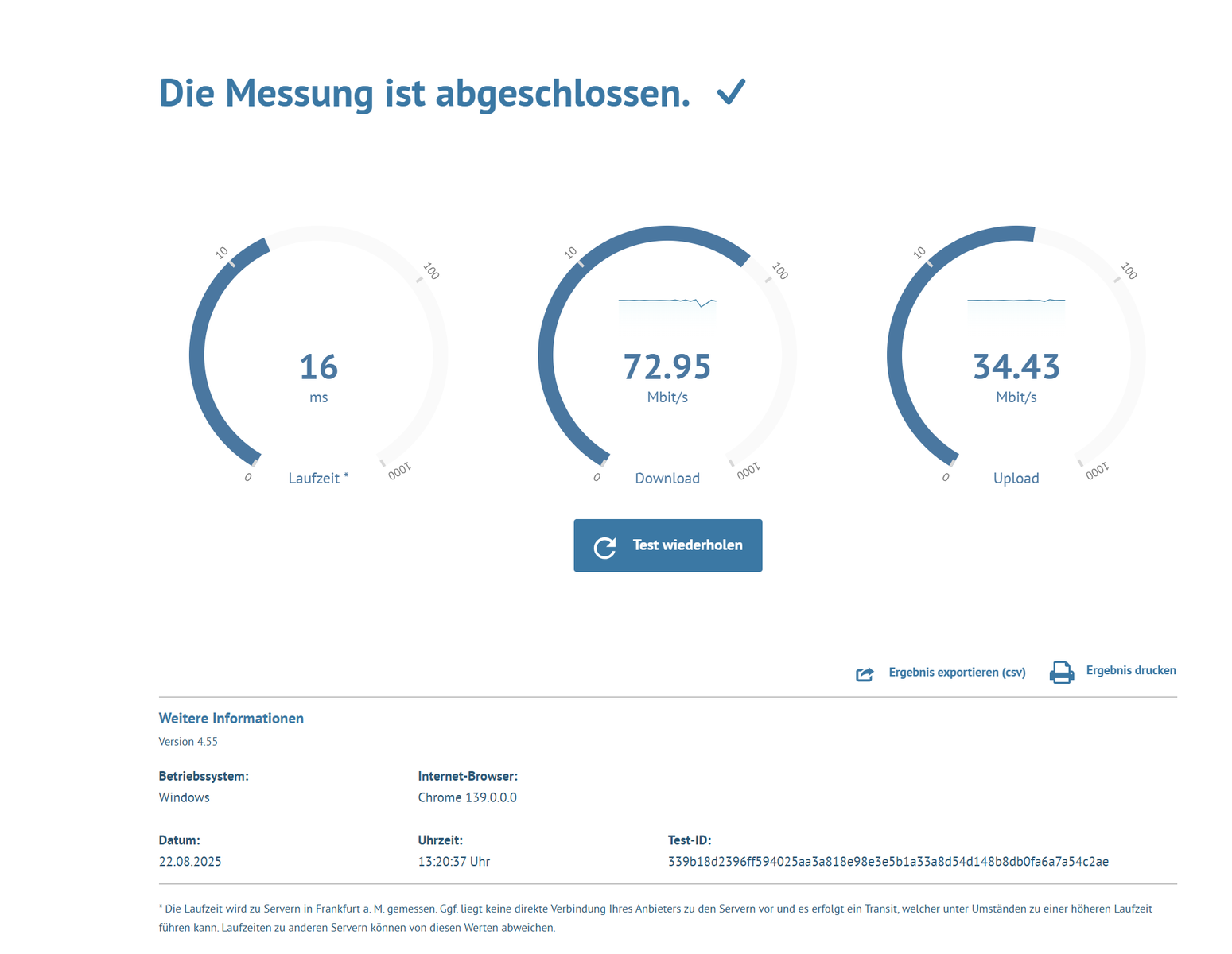Click the export share arrow icon
The width and height of the screenshot is (1232, 954).
(x=865, y=673)
